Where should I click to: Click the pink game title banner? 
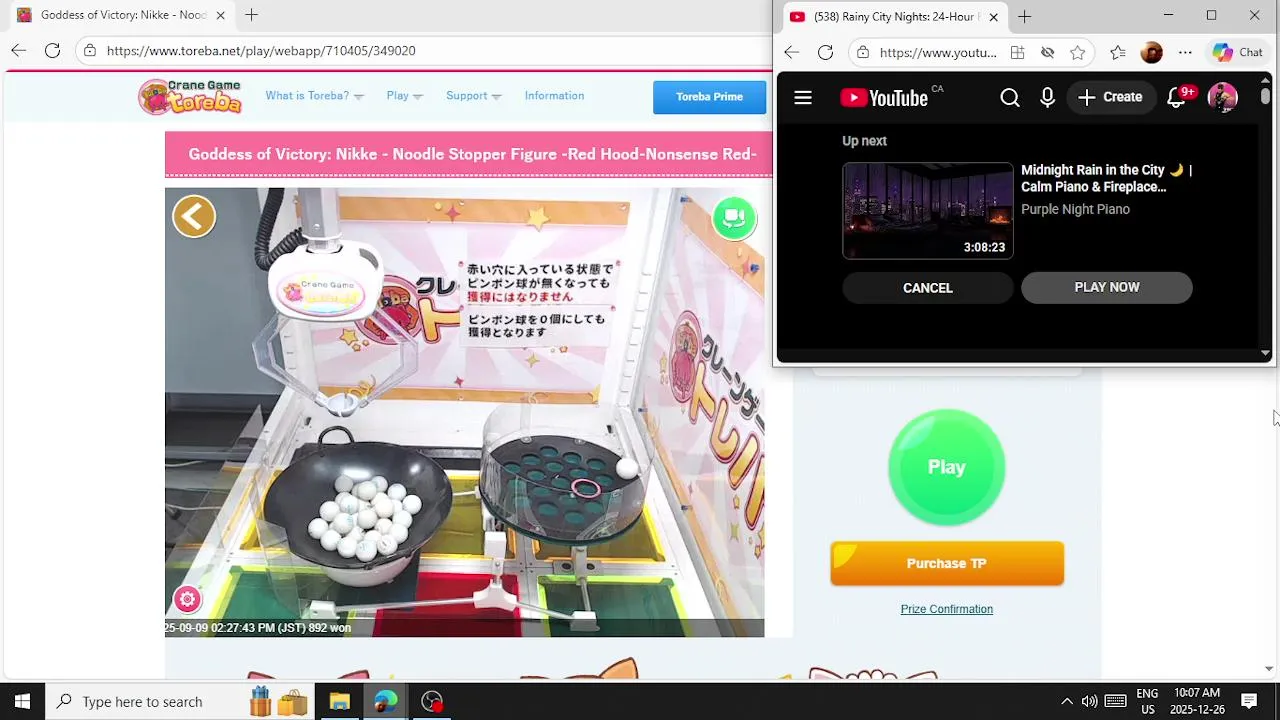[x=469, y=154]
